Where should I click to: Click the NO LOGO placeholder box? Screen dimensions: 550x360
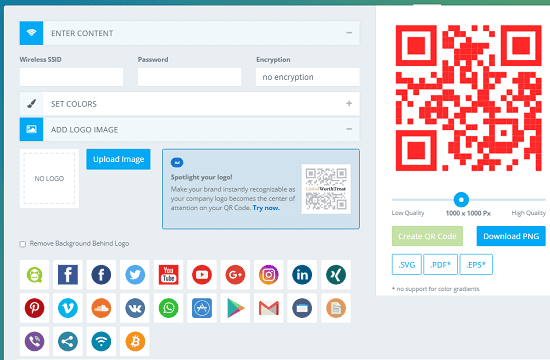pyautogui.click(x=49, y=179)
